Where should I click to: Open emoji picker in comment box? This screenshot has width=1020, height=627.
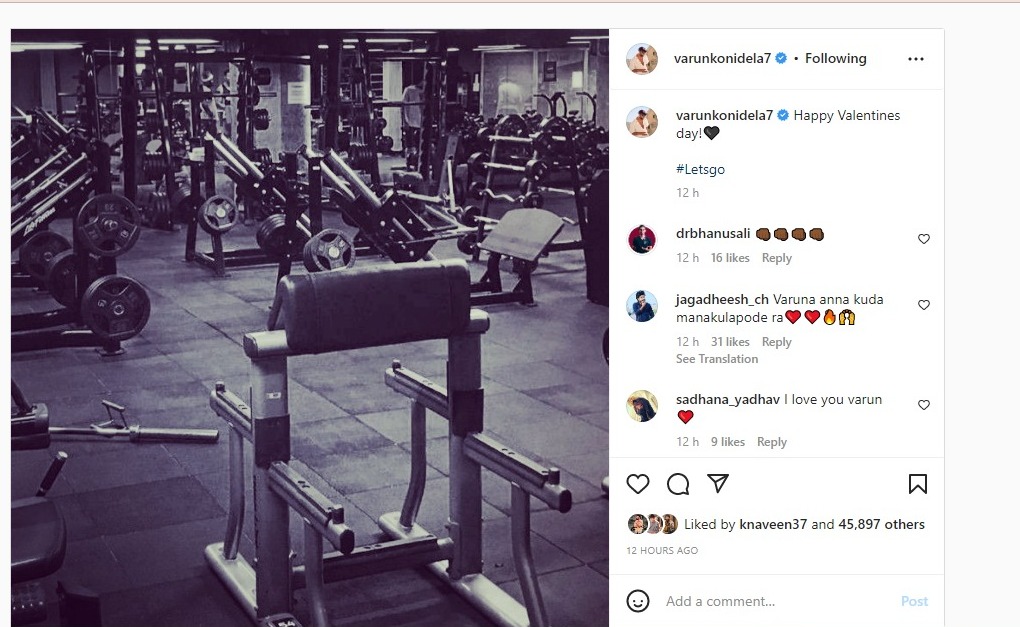[638, 601]
